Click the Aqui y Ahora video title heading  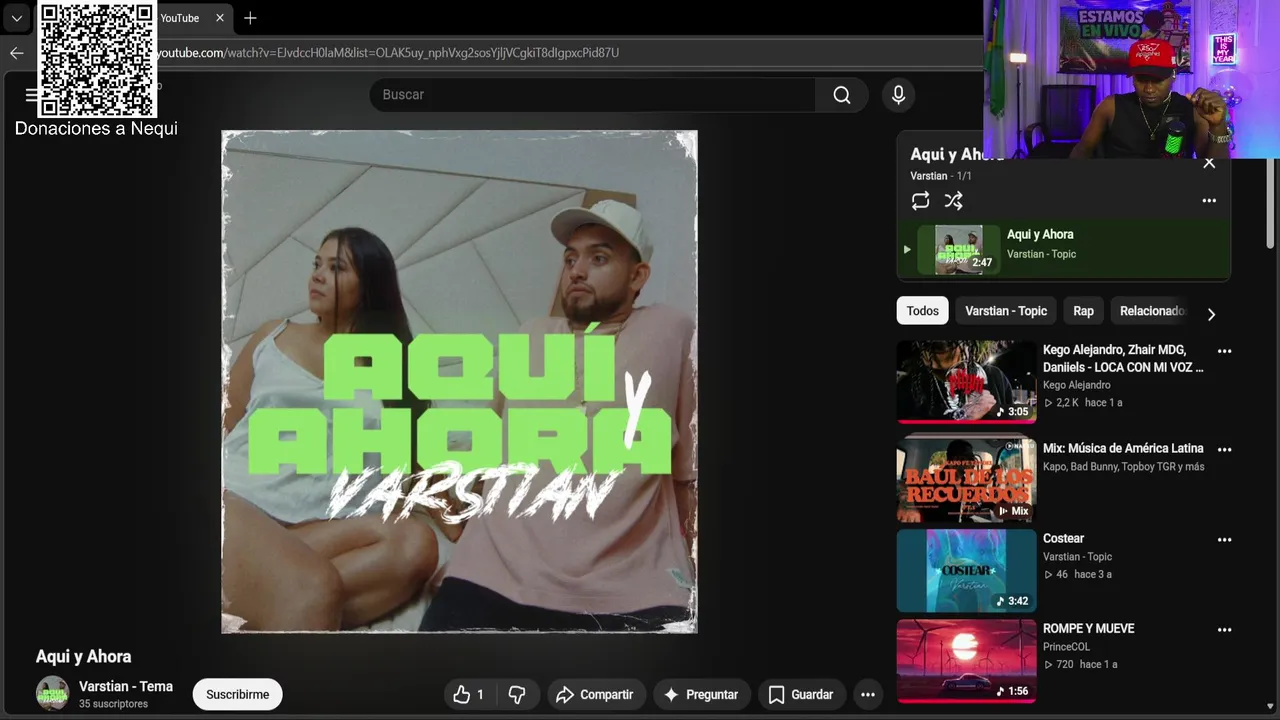click(x=84, y=656)
